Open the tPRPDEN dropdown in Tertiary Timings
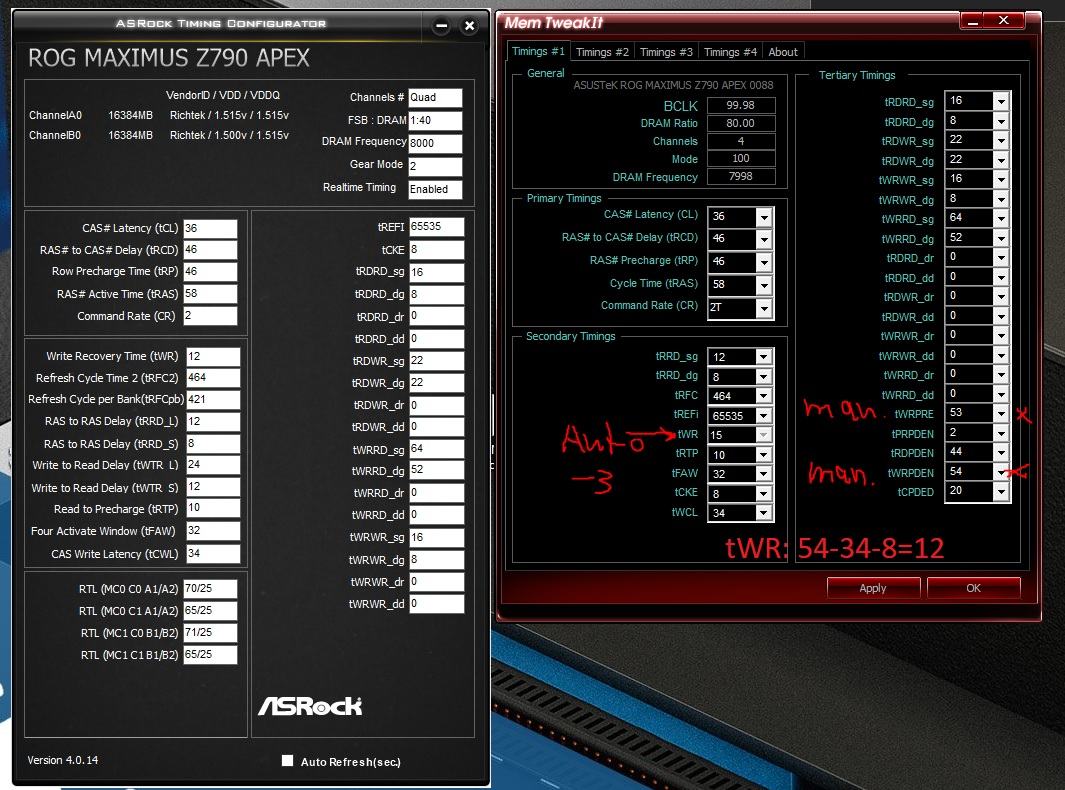Viewport: 1065px width, 790px height. pos(1001,433)
